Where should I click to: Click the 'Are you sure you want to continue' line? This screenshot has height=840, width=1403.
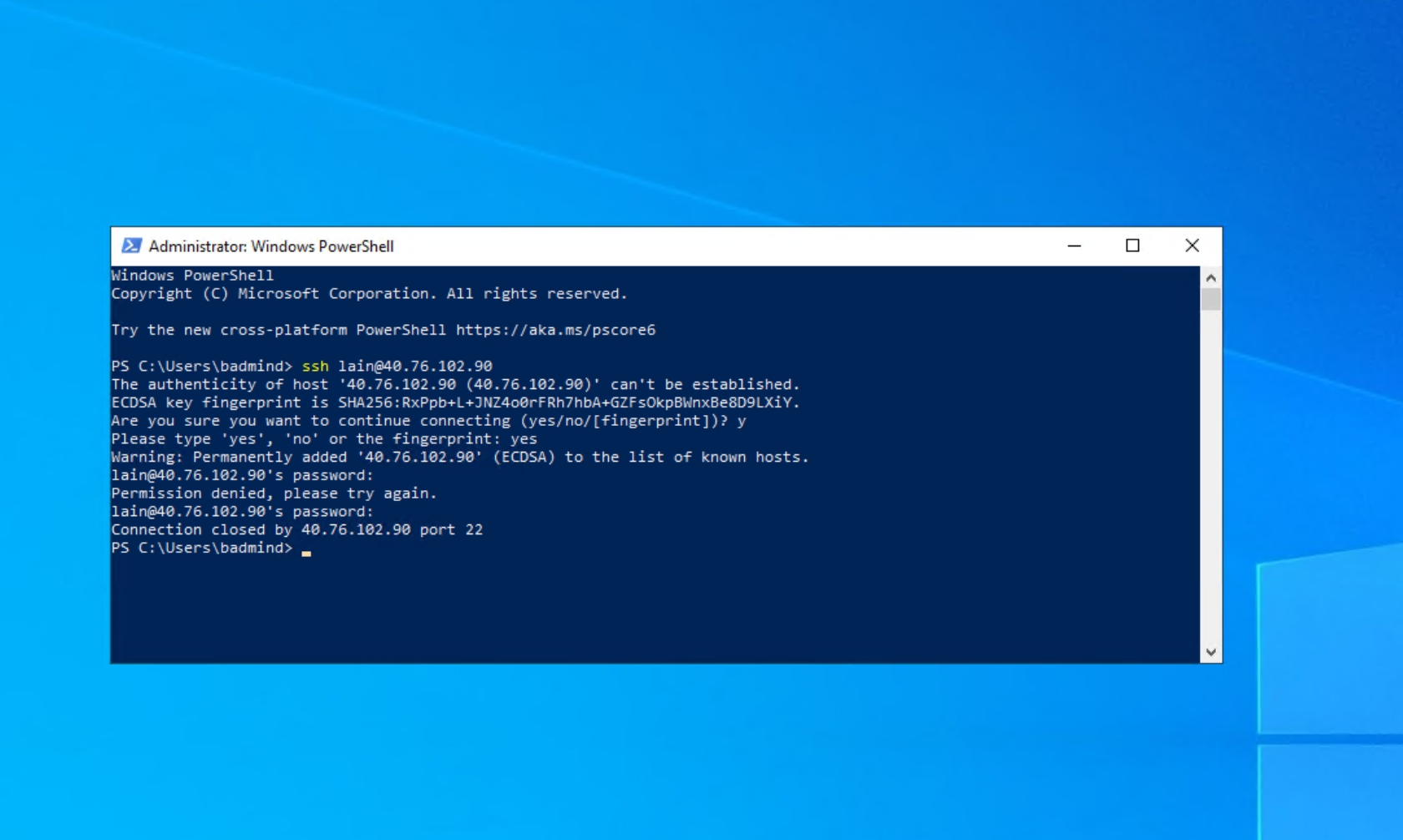(428, 421)
